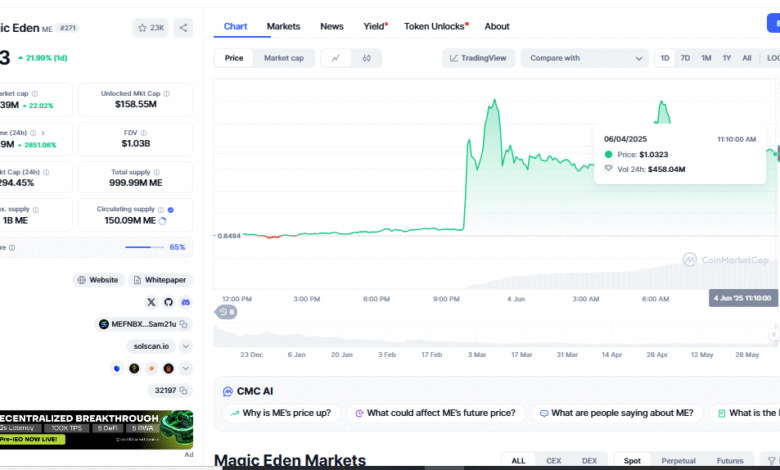Set chart range to All
The height and width of the screenshot is (470, 780).
click(747, 58)
